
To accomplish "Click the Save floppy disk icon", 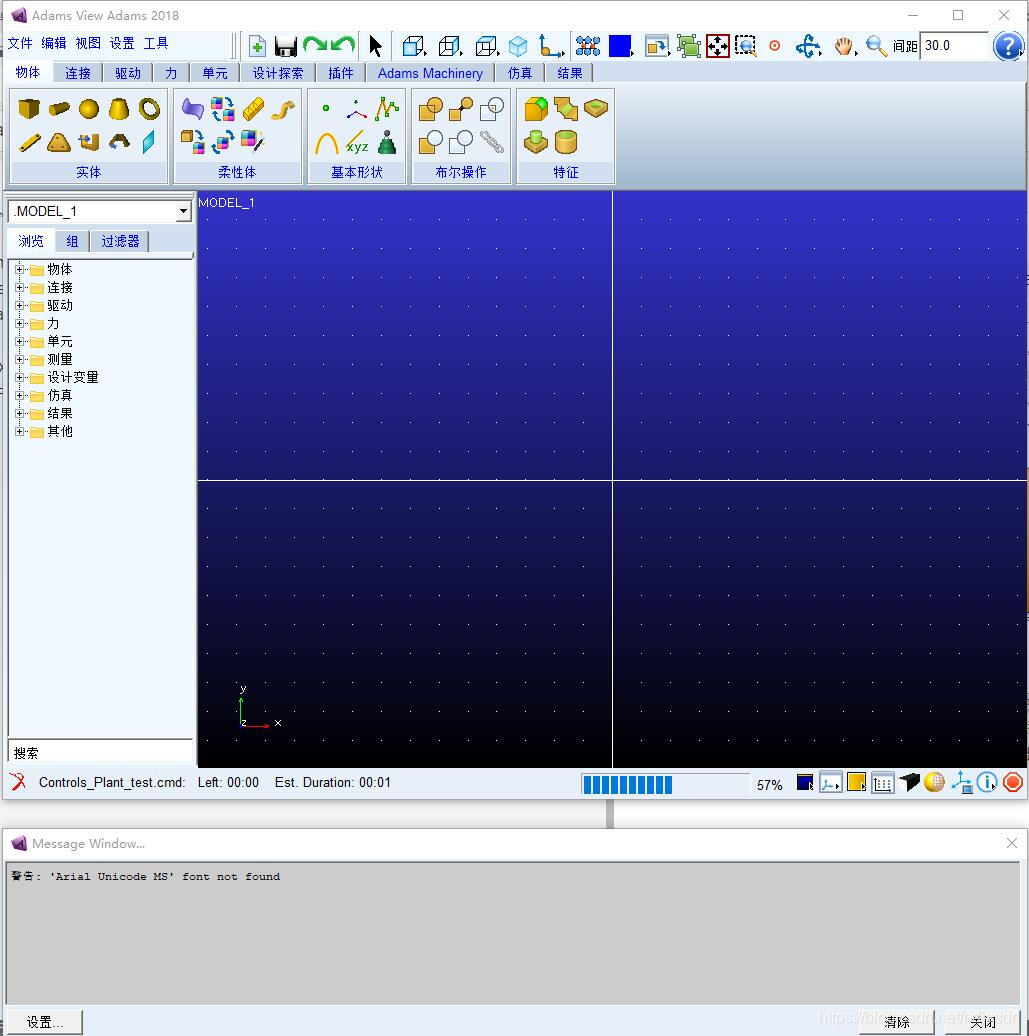I will point(286,46).
